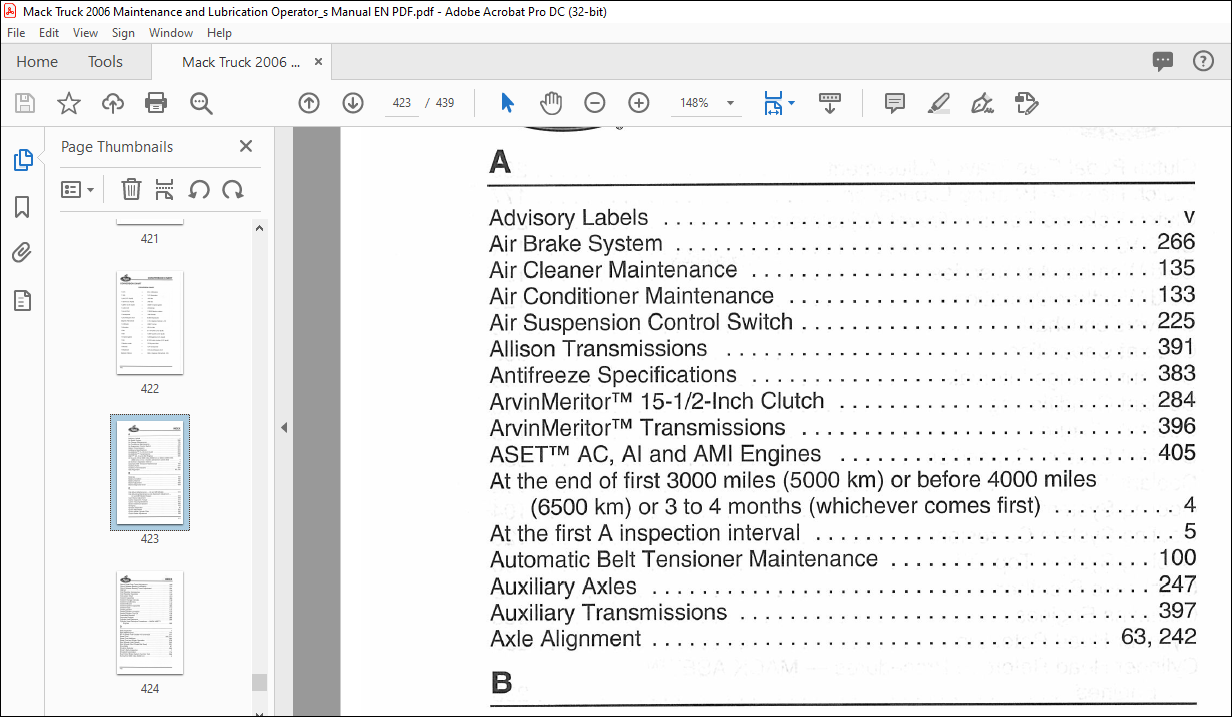Viewport: 1232px width, 717px height.
Task: Open the Layers/content sidebar icon
Action: (22, 300)
